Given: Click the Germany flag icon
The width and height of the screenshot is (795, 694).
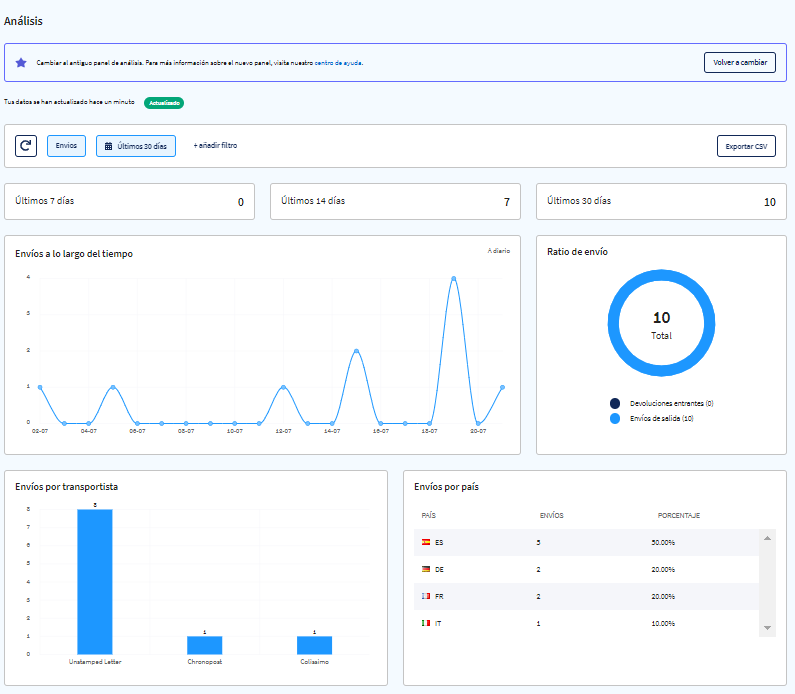Looking at the screenshot, I should [x=426, y=569].
